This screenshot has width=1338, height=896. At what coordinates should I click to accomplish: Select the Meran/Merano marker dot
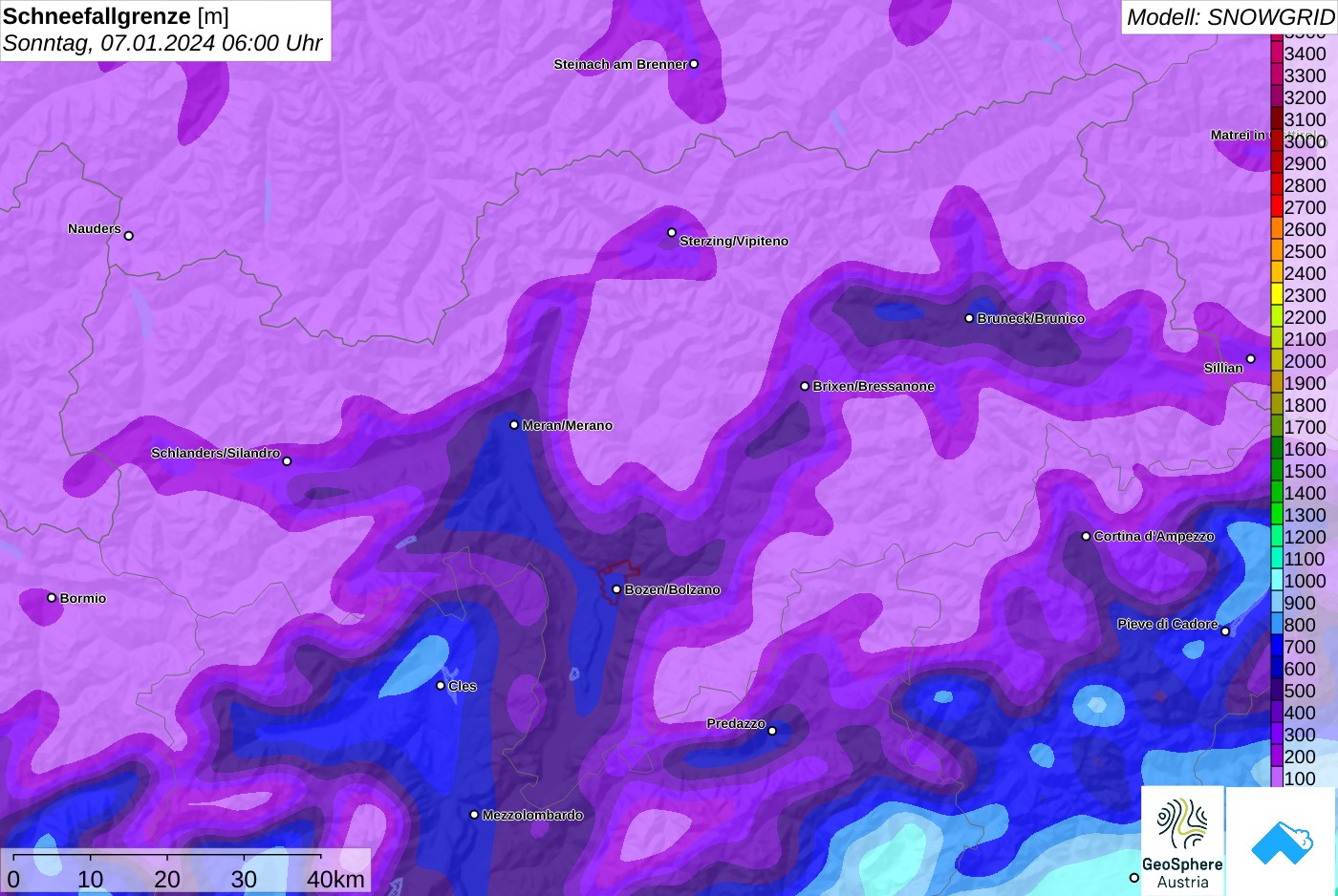[514, 425]
